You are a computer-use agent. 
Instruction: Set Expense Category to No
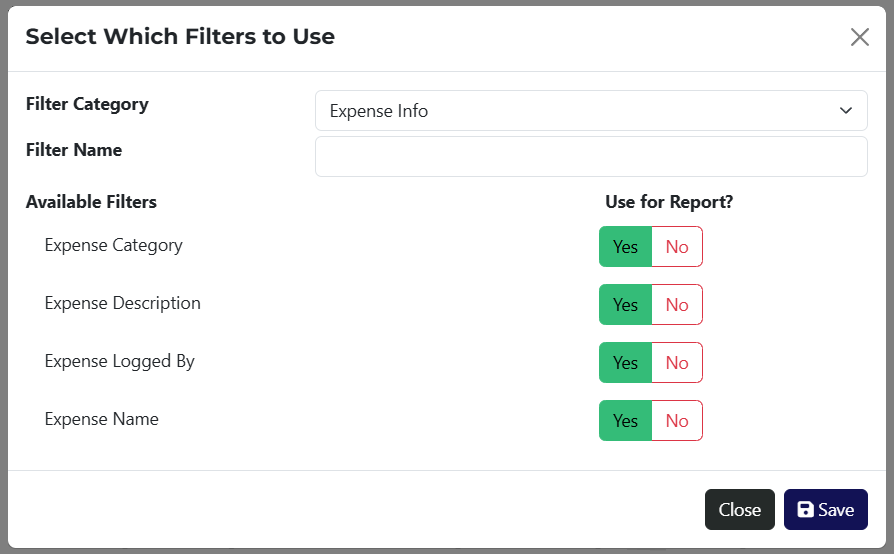click(677, 247)
